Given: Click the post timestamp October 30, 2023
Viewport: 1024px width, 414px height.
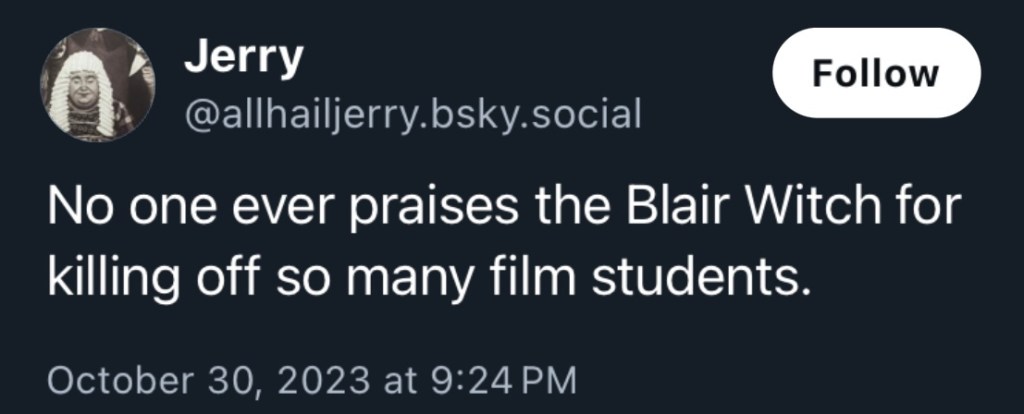Looking at the screenshot, I should point(311,380).
